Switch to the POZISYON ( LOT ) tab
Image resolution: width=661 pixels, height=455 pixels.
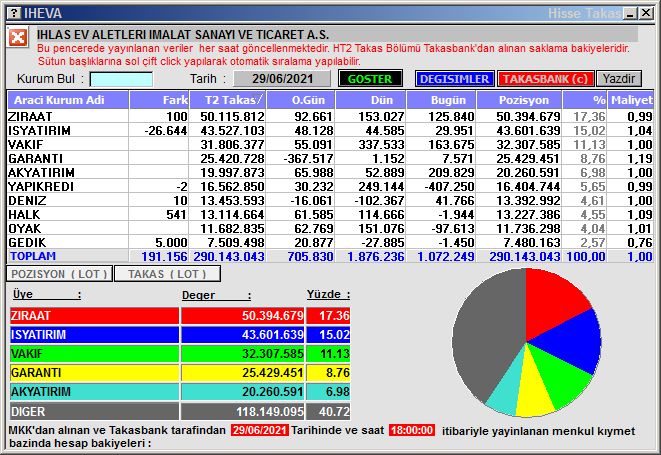pos(59,274)
